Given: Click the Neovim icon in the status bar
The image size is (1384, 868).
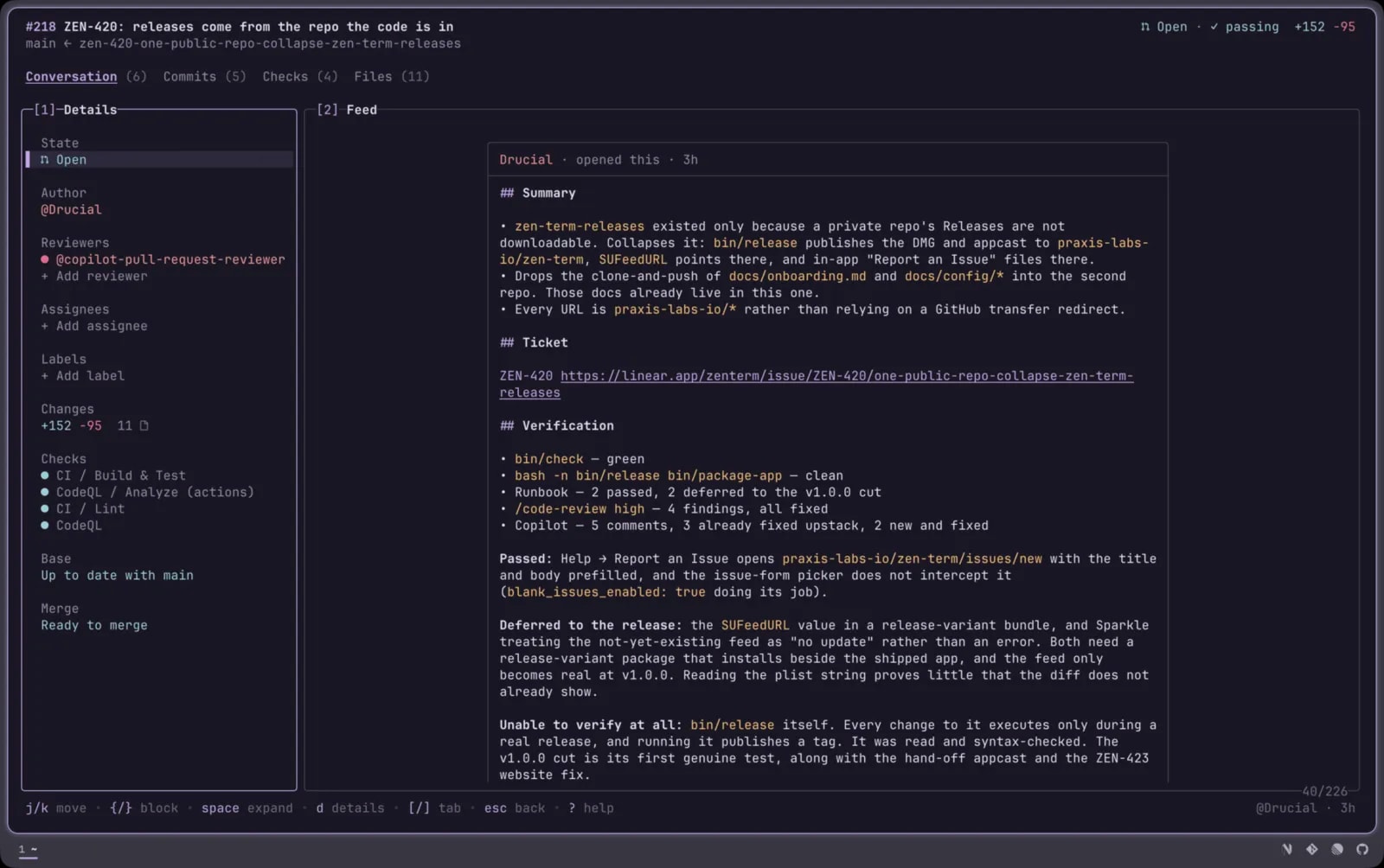Looking at the screenshot, I should pyautogui.click(x=1287, y=849).
